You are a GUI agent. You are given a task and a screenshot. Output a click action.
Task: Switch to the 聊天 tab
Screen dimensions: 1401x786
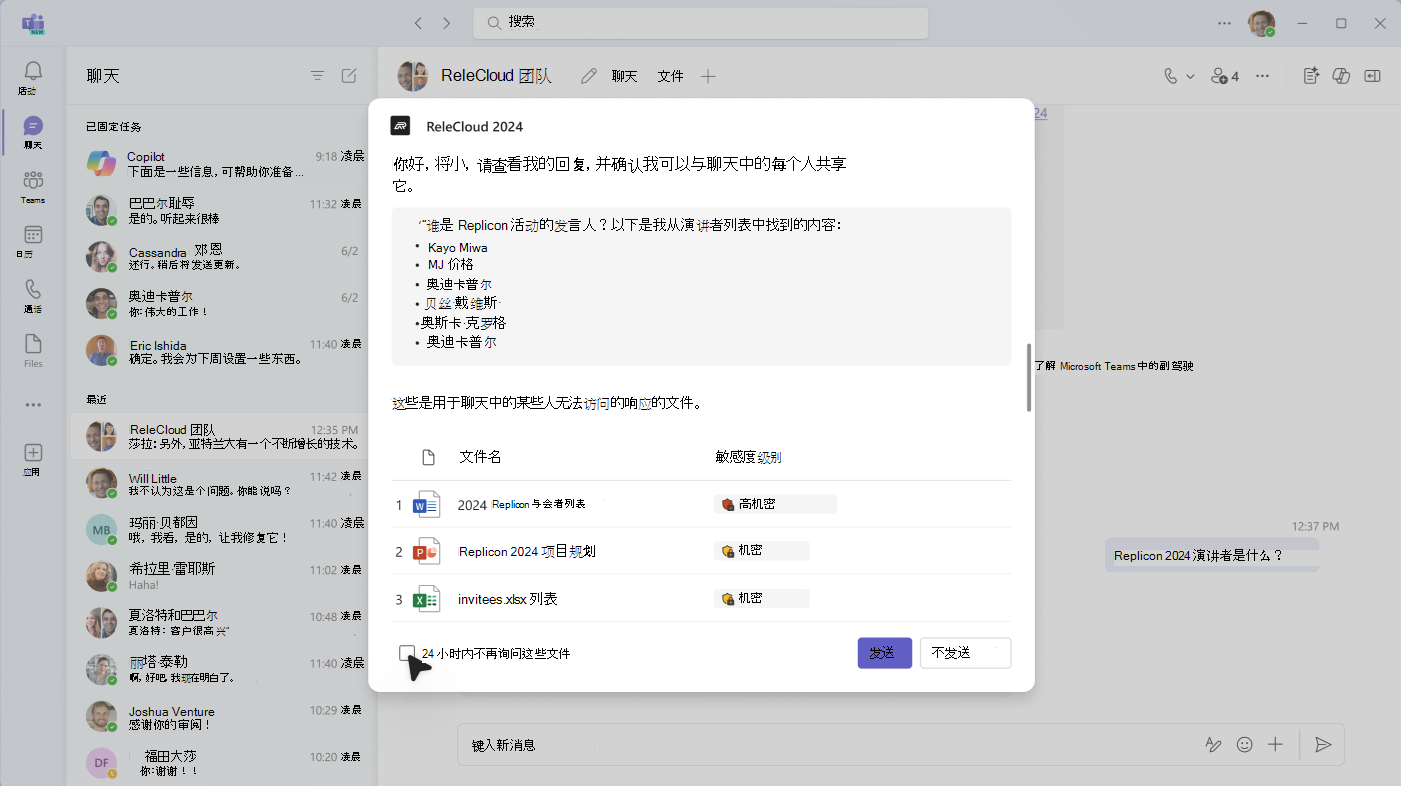click(625, 76)
